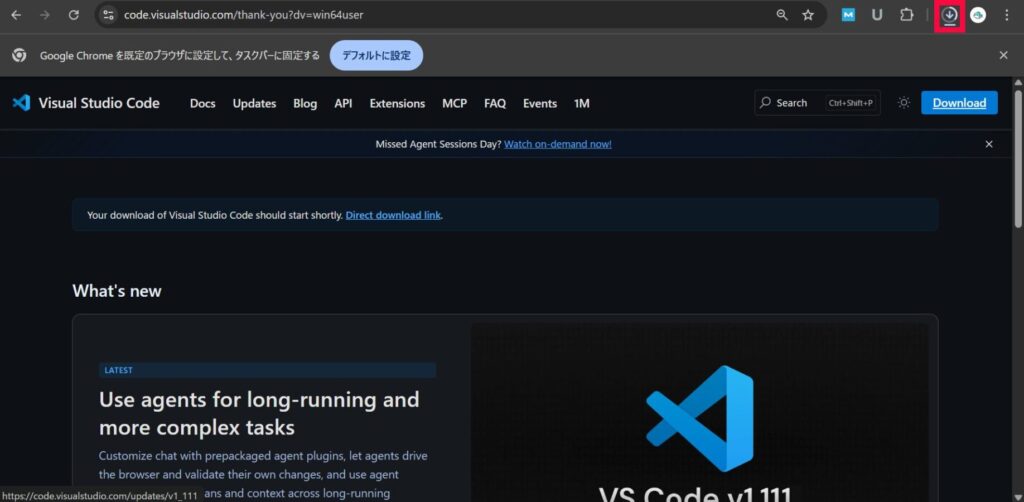
Task: Open the Blog menu item
Action: (305, 103)
